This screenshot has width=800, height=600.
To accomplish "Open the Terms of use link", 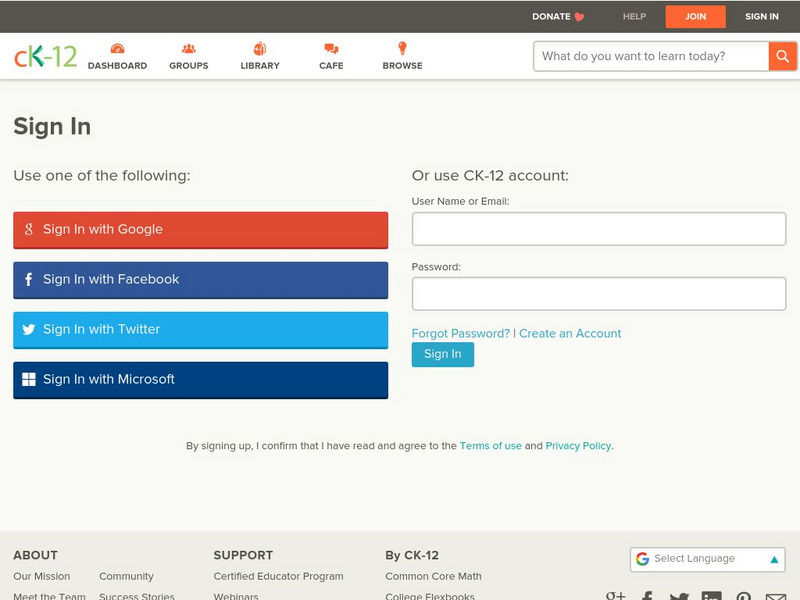I will (x=490, y=446).
